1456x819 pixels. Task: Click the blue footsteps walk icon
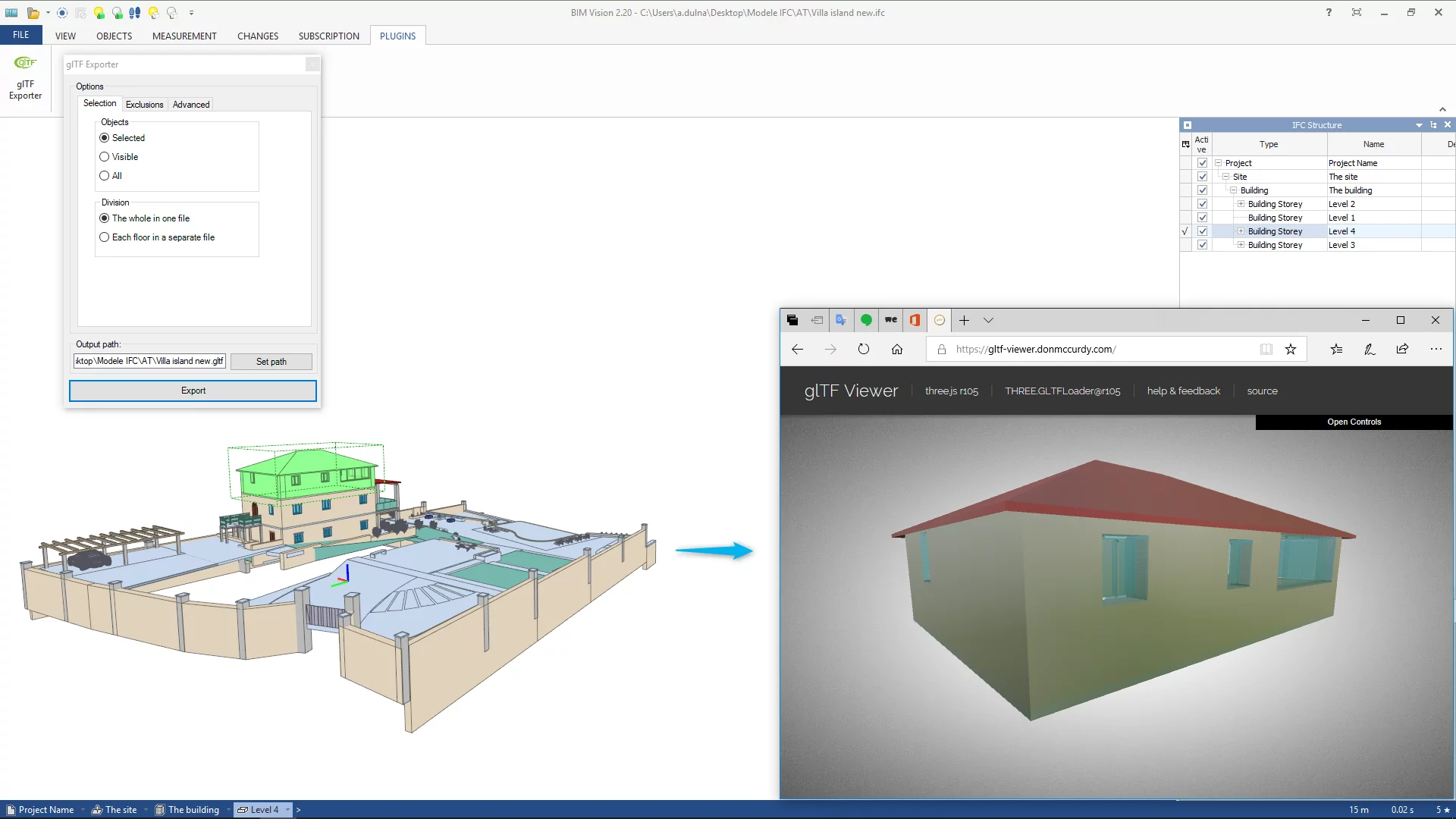click(134, 13)
